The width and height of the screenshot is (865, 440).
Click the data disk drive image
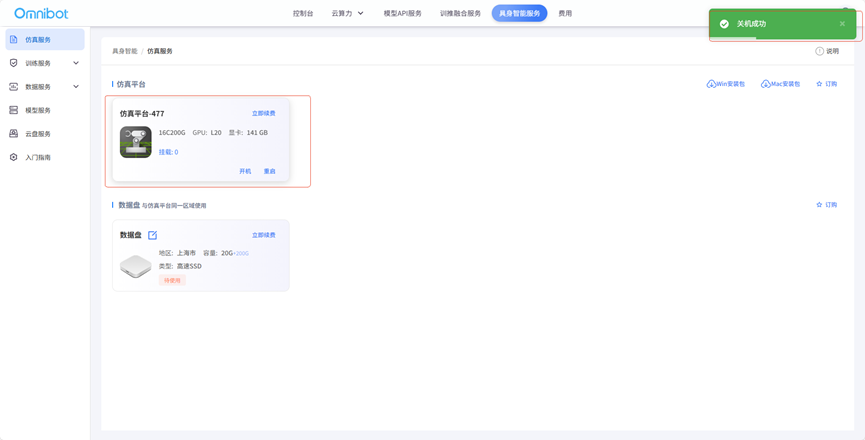click(136, 266)
